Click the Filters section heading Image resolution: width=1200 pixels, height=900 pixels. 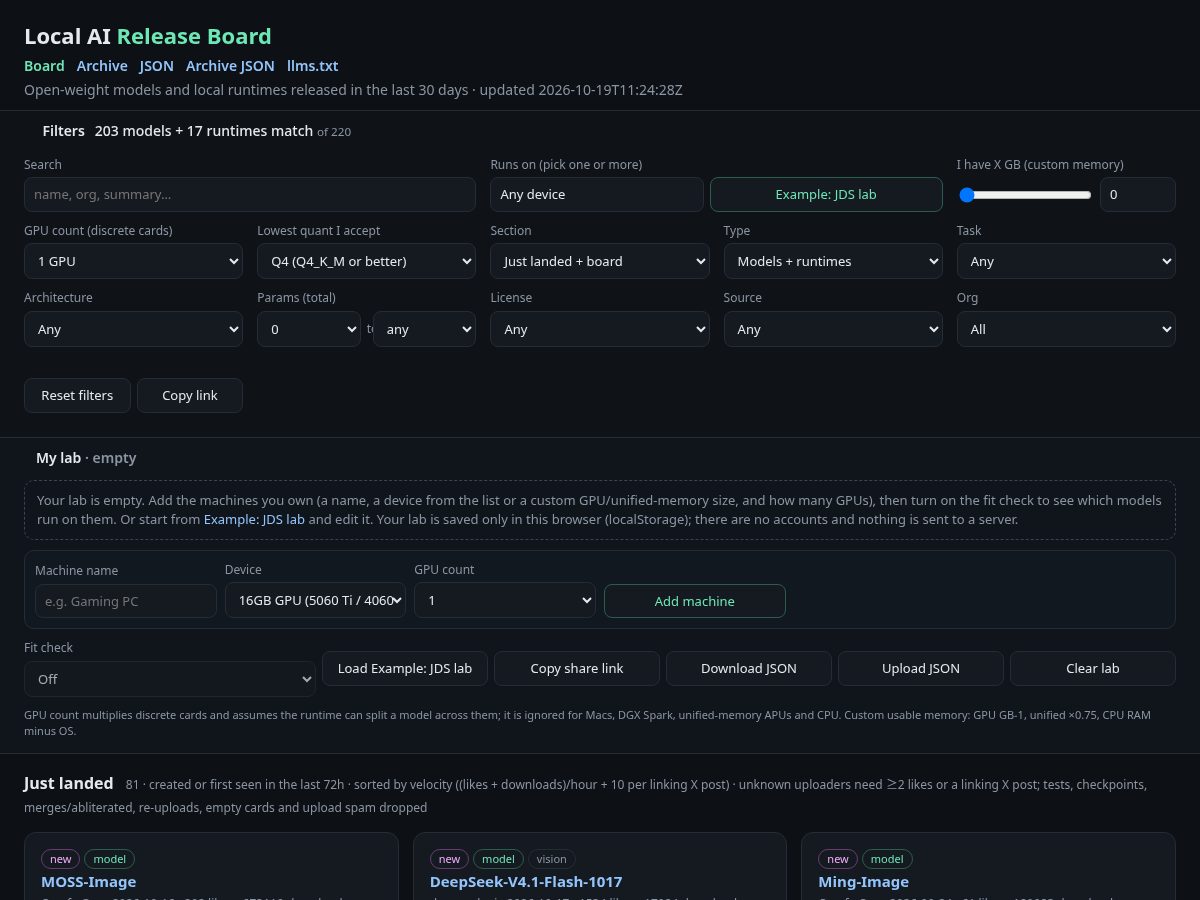pos(64,131)
